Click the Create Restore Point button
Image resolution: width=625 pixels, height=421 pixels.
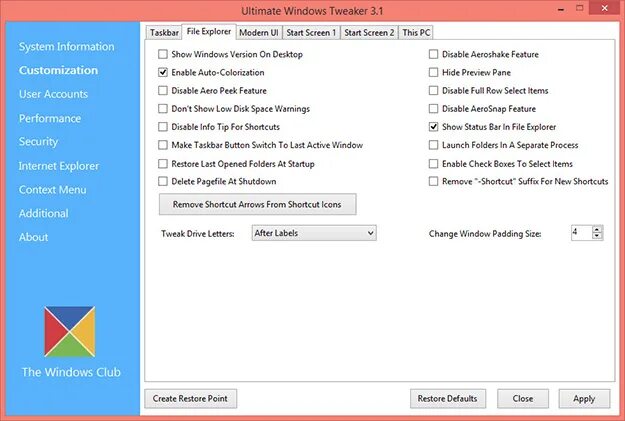coord(191,399)
